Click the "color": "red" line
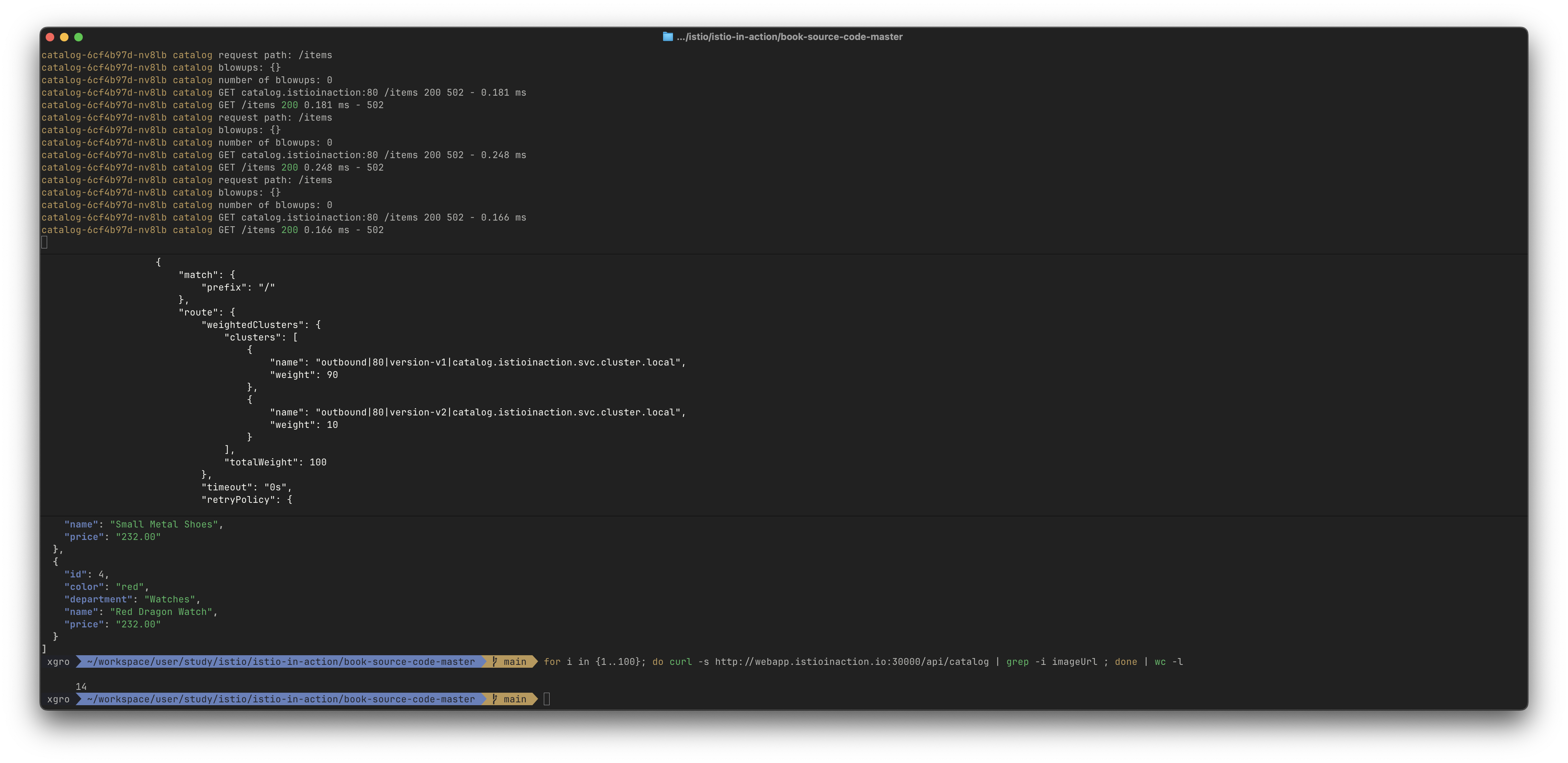The image size is (1568, 763). 107,587
